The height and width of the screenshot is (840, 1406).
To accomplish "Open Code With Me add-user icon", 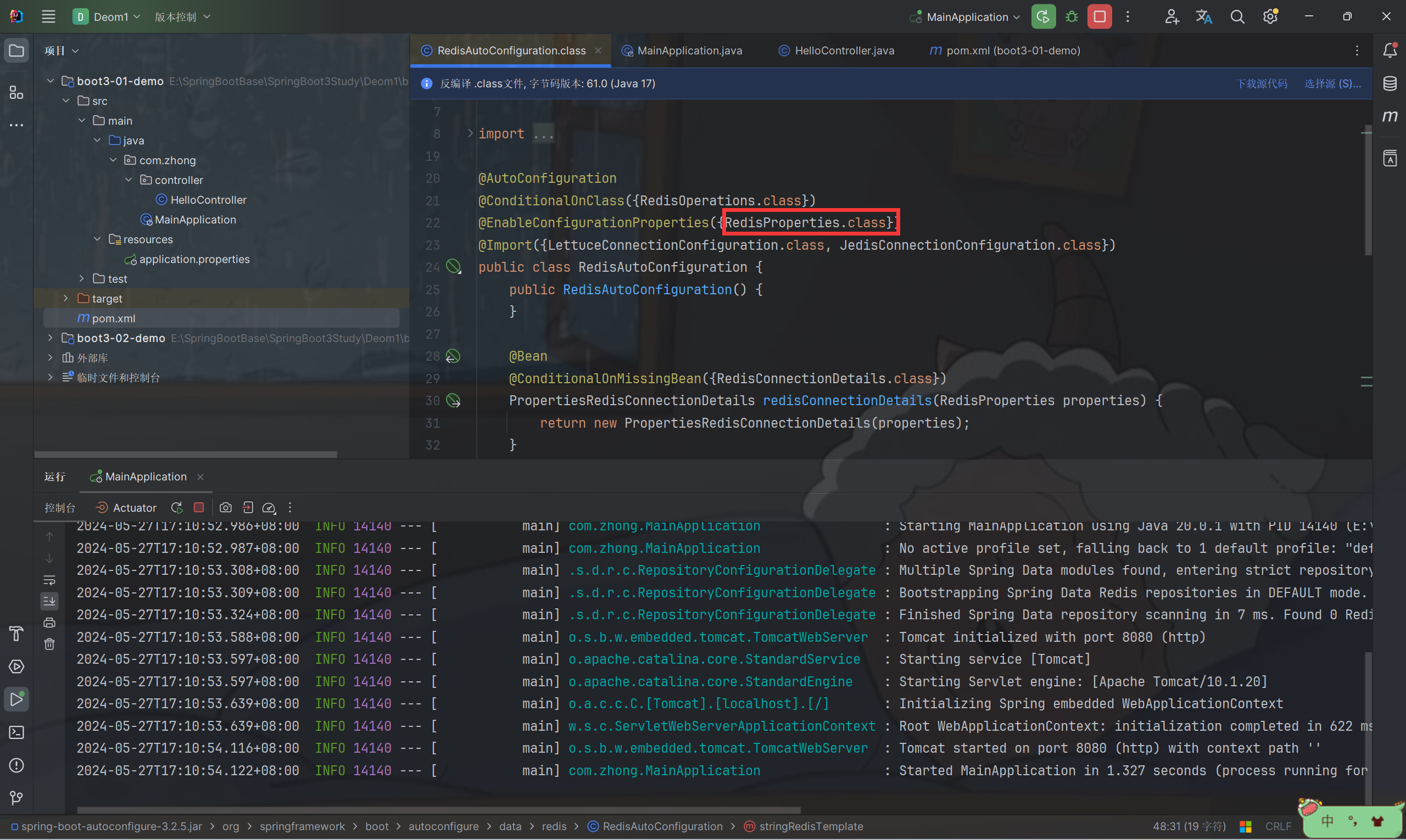I will click(x=1171, y=16).
